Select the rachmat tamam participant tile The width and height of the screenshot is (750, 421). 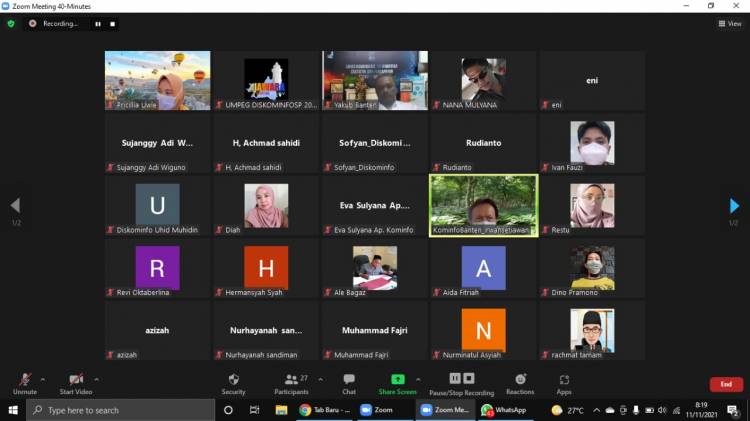(x=592, y=331)
